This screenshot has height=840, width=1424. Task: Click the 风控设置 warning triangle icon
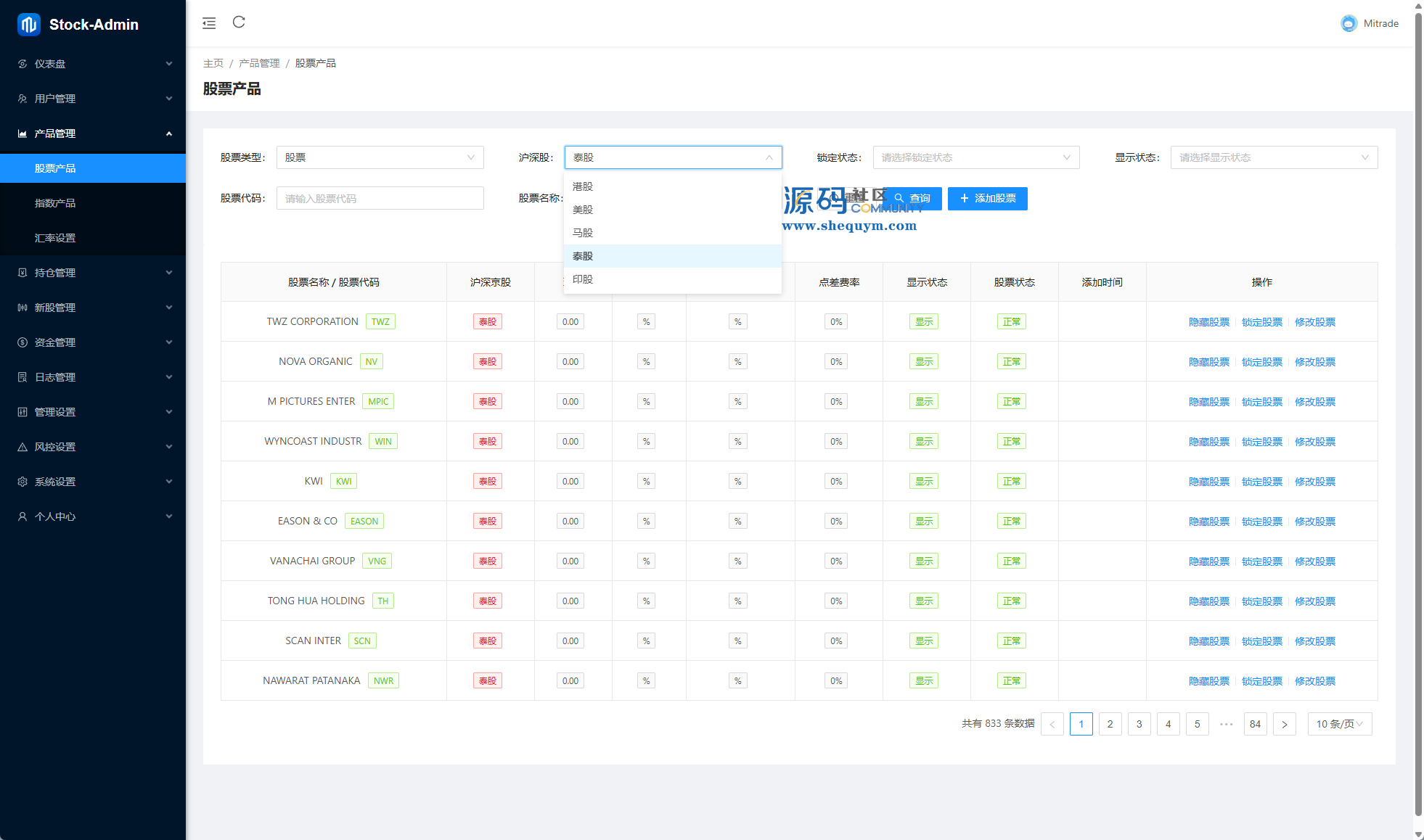coord(22,447)
